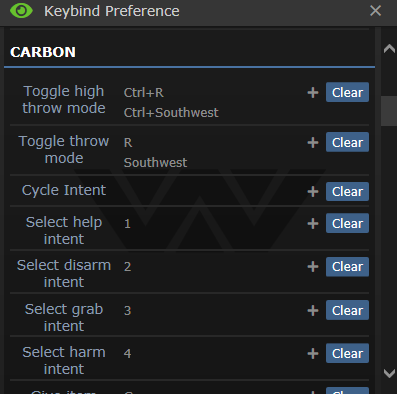Clear Toggle high throw mode keybinds
Viewport: 397px width, 394px height.
pos(347,92)
